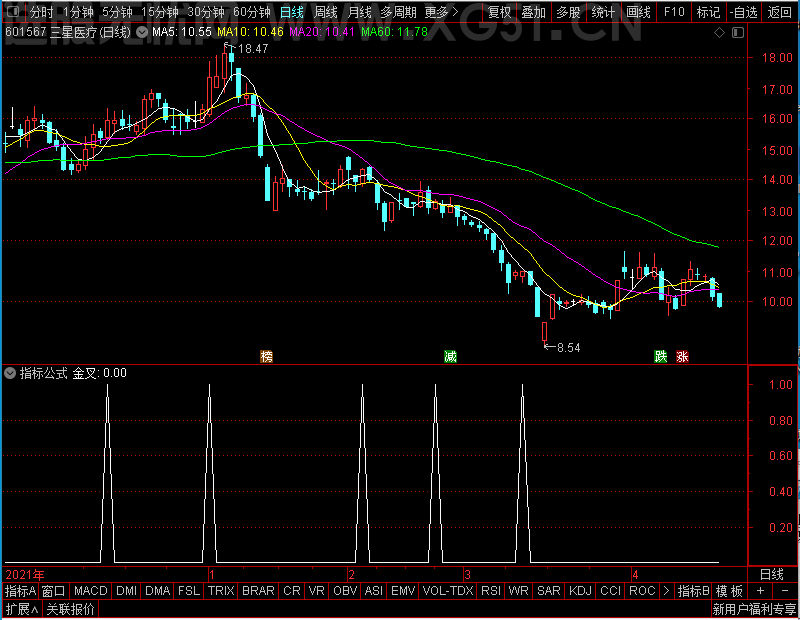Click the 8.54 low price label
The width and height of the screenshot is (800, 620).
coord(568,348)
